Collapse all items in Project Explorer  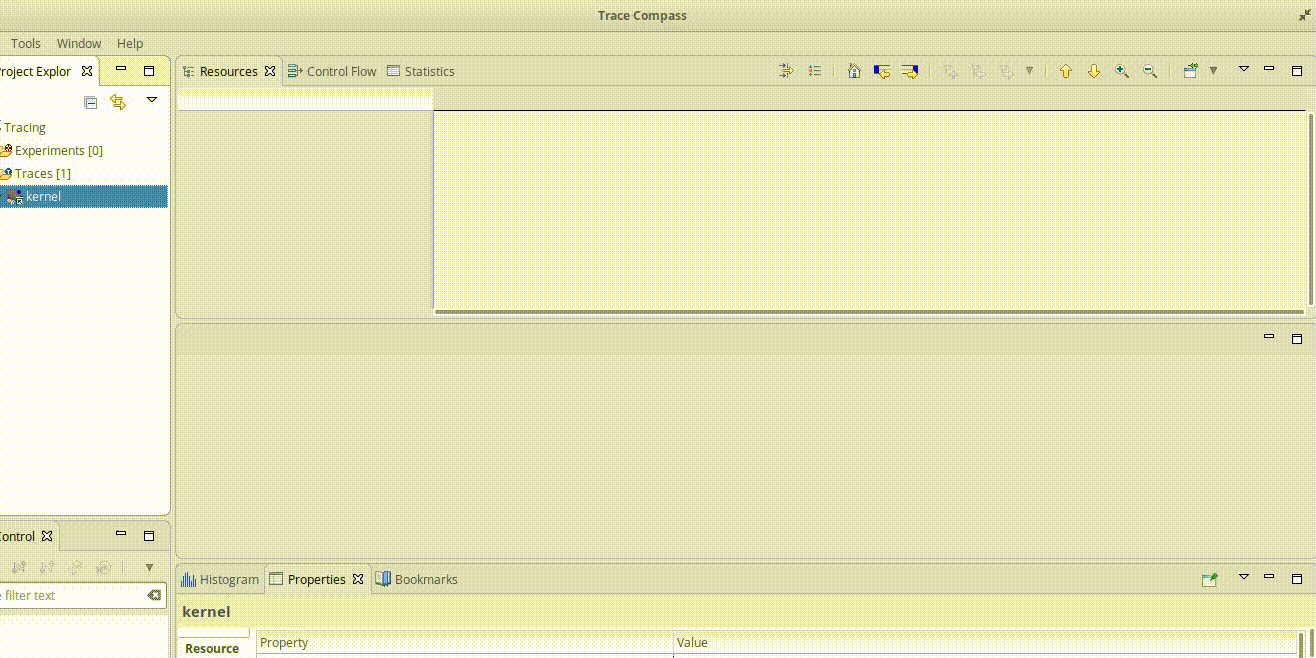tap(90, 101)
